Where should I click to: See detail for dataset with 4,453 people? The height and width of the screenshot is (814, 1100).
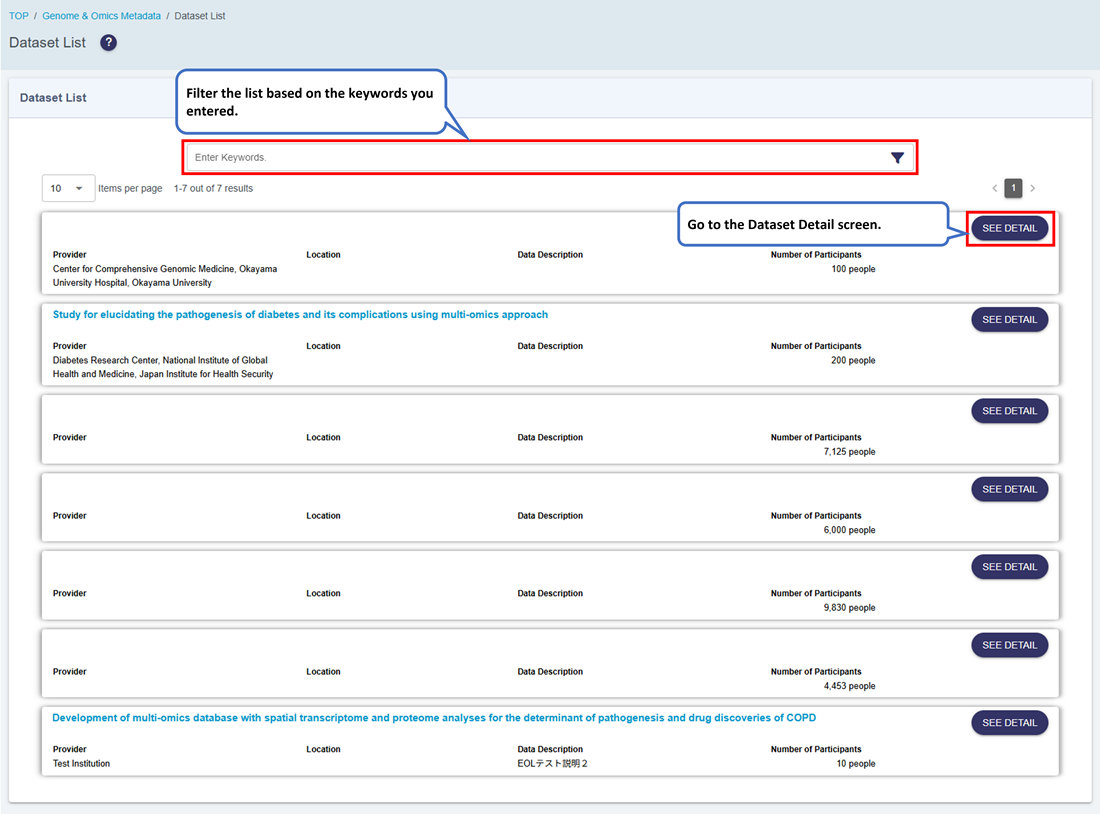click(x=1009, y=645)
